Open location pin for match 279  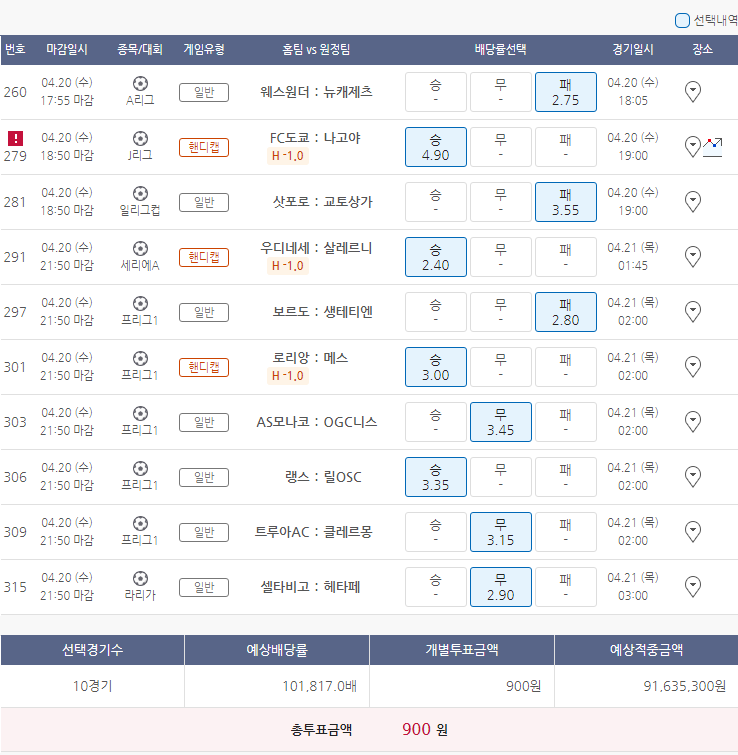click(692, 146)
